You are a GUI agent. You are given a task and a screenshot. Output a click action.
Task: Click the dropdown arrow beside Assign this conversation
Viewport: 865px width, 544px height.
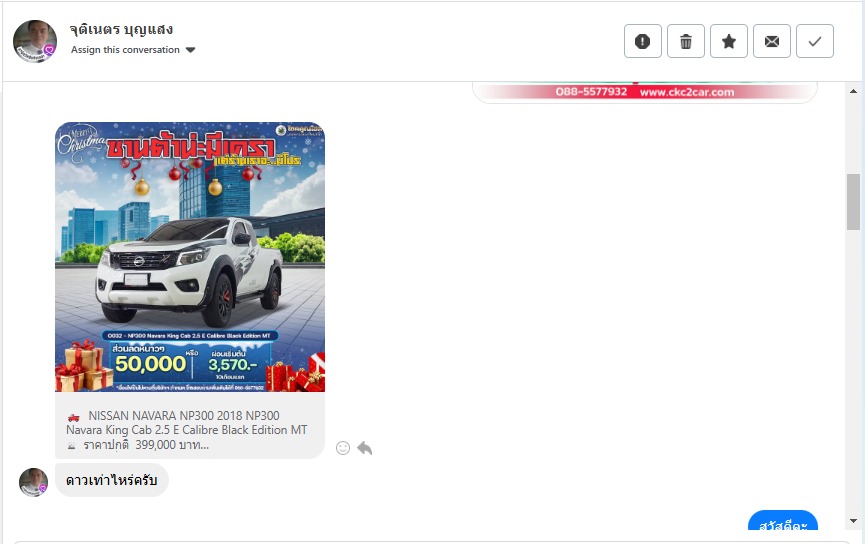(x=190, y=50)
